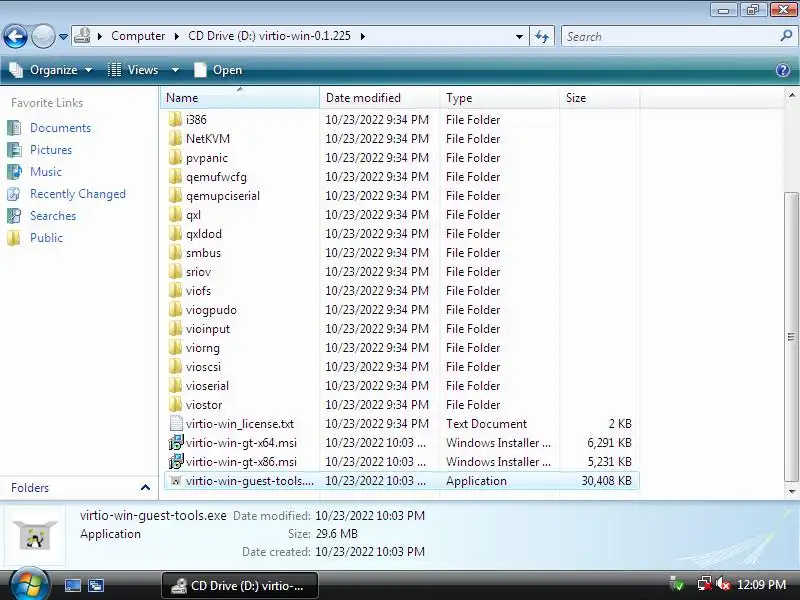Select the viorng folder row
This screenshot has width=800, height=600.
tap(402, 347)
